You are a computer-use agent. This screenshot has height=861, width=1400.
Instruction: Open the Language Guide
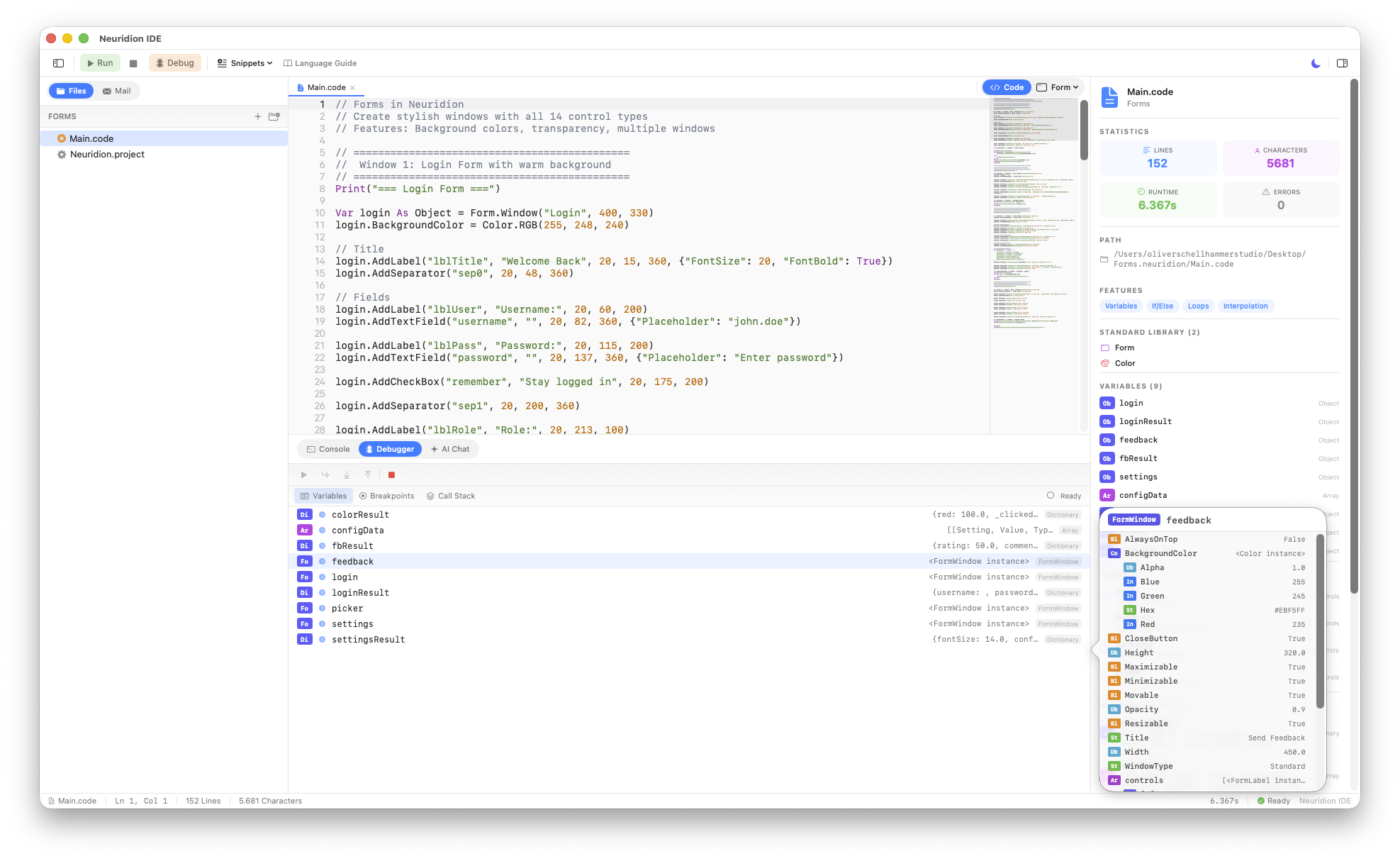320,63
